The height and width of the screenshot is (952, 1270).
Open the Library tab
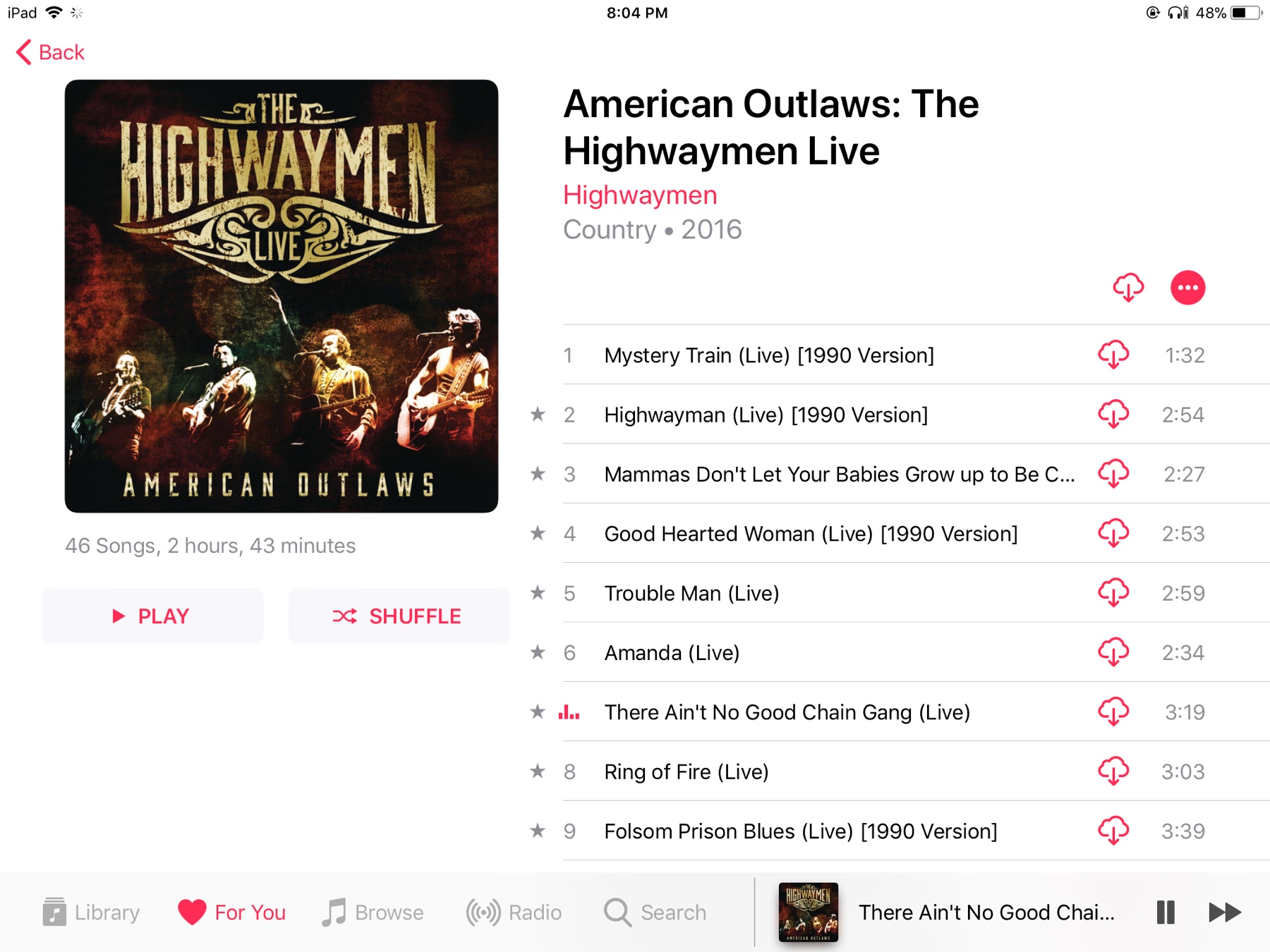pos(90,913)
